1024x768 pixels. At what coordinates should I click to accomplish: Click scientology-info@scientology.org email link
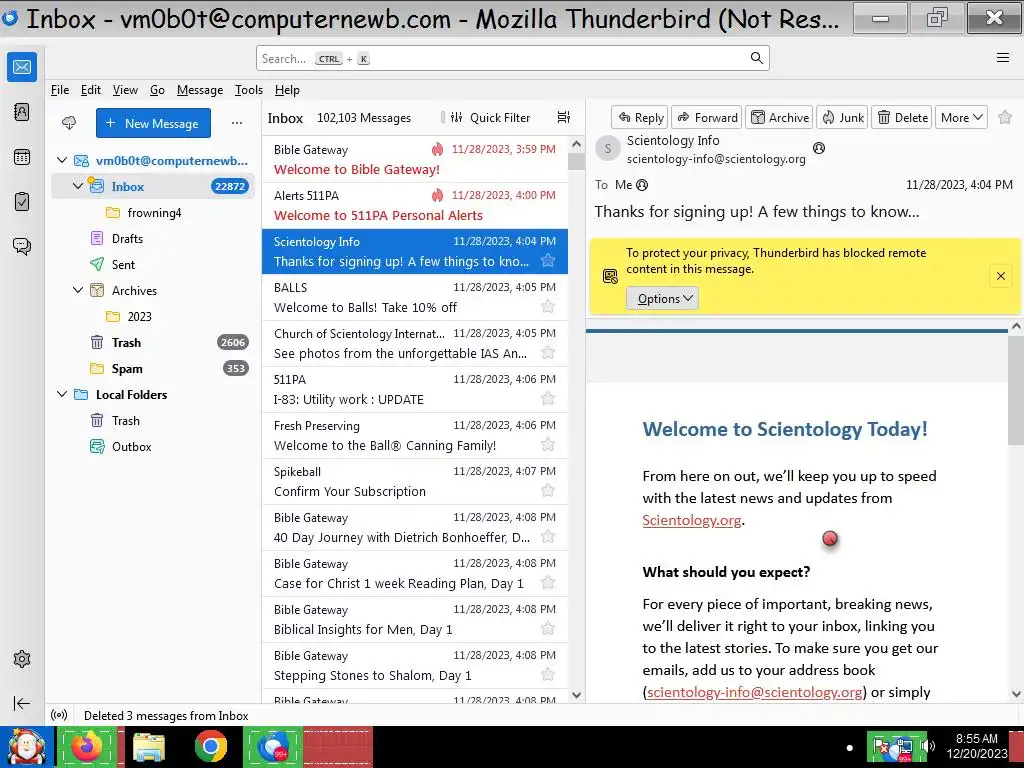(x=754, y=692)
